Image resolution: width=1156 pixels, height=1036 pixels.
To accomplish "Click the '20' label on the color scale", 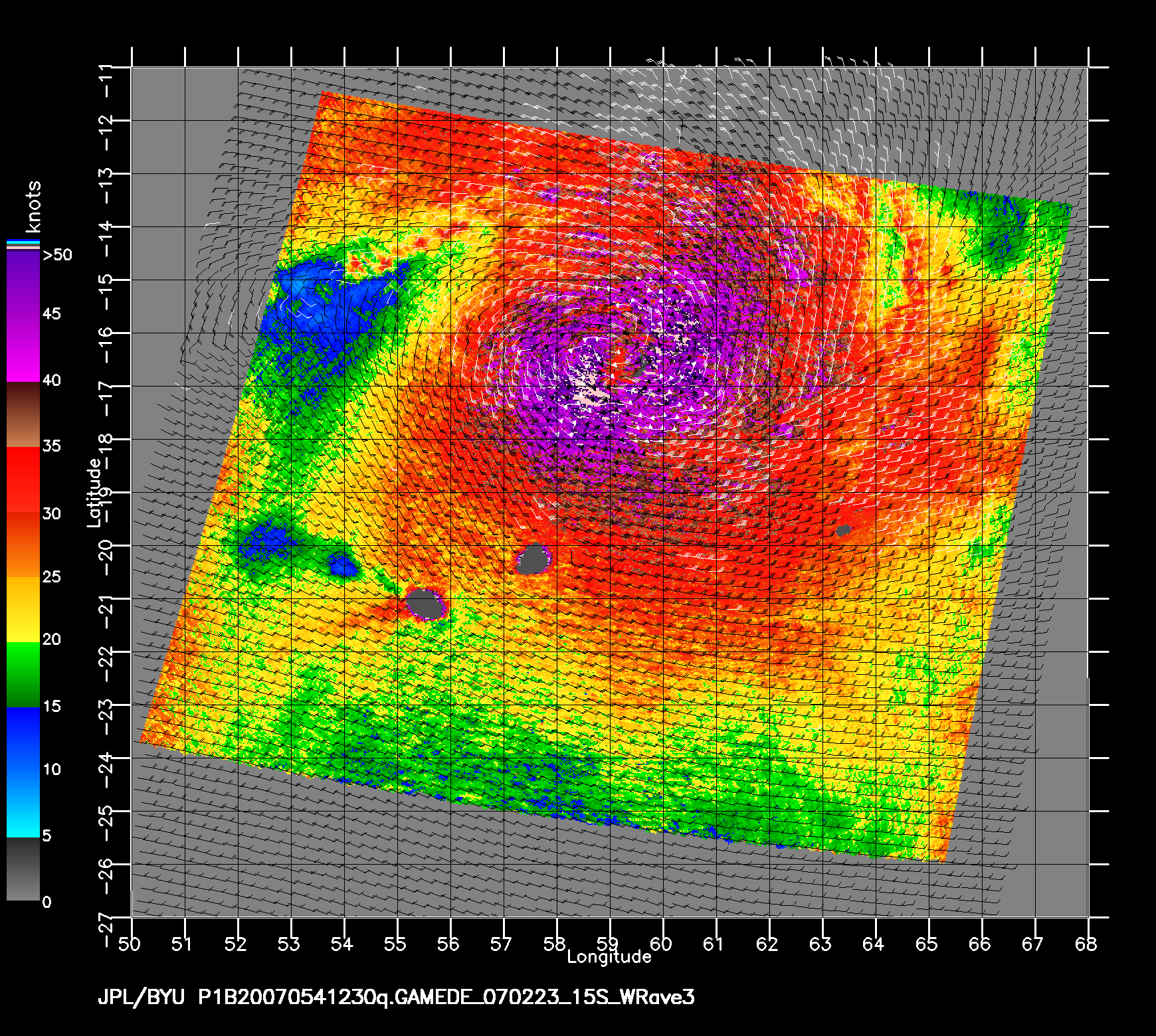I will point(52,640).
